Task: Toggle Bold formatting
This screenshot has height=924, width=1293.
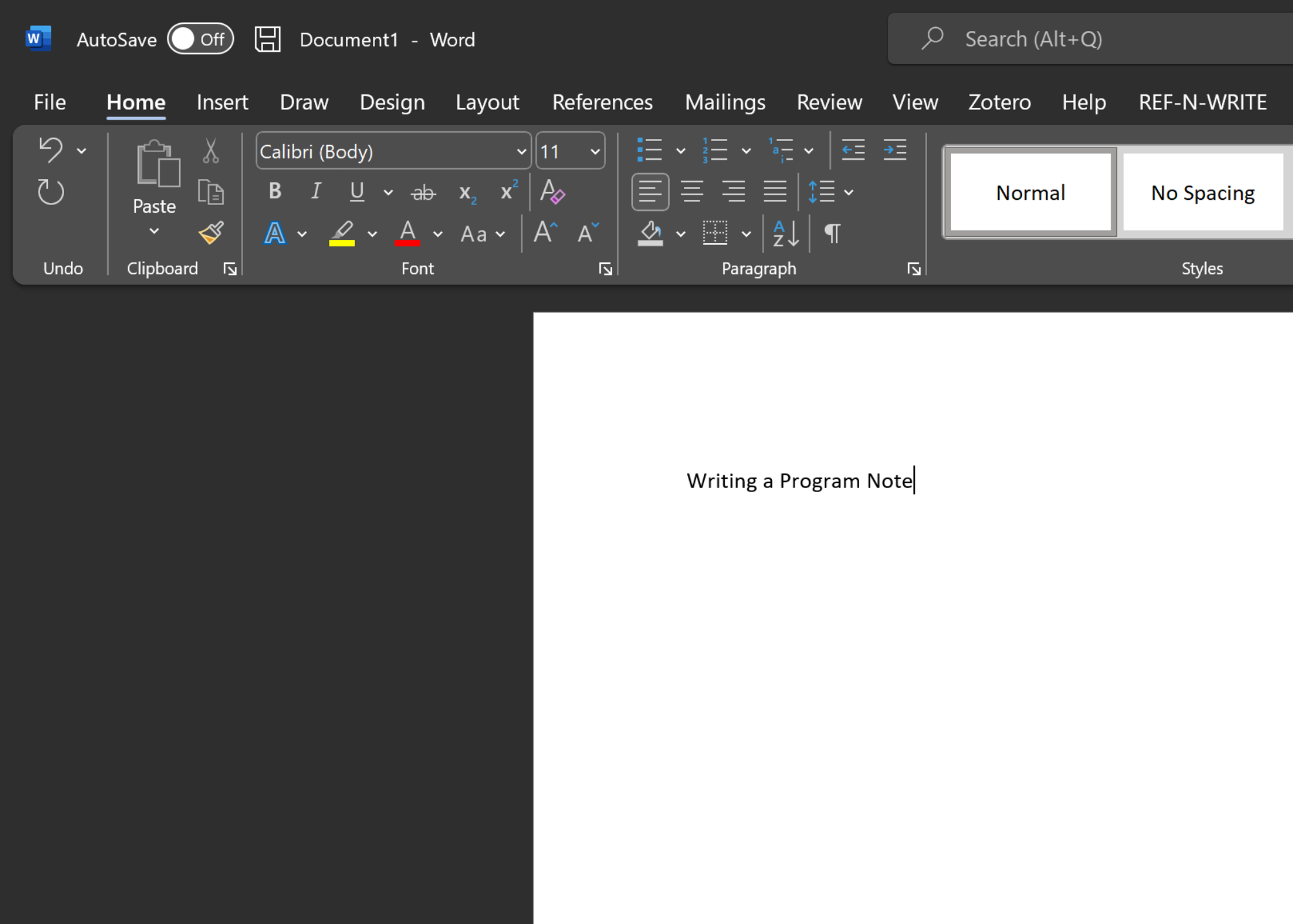Action: (275, 191)
